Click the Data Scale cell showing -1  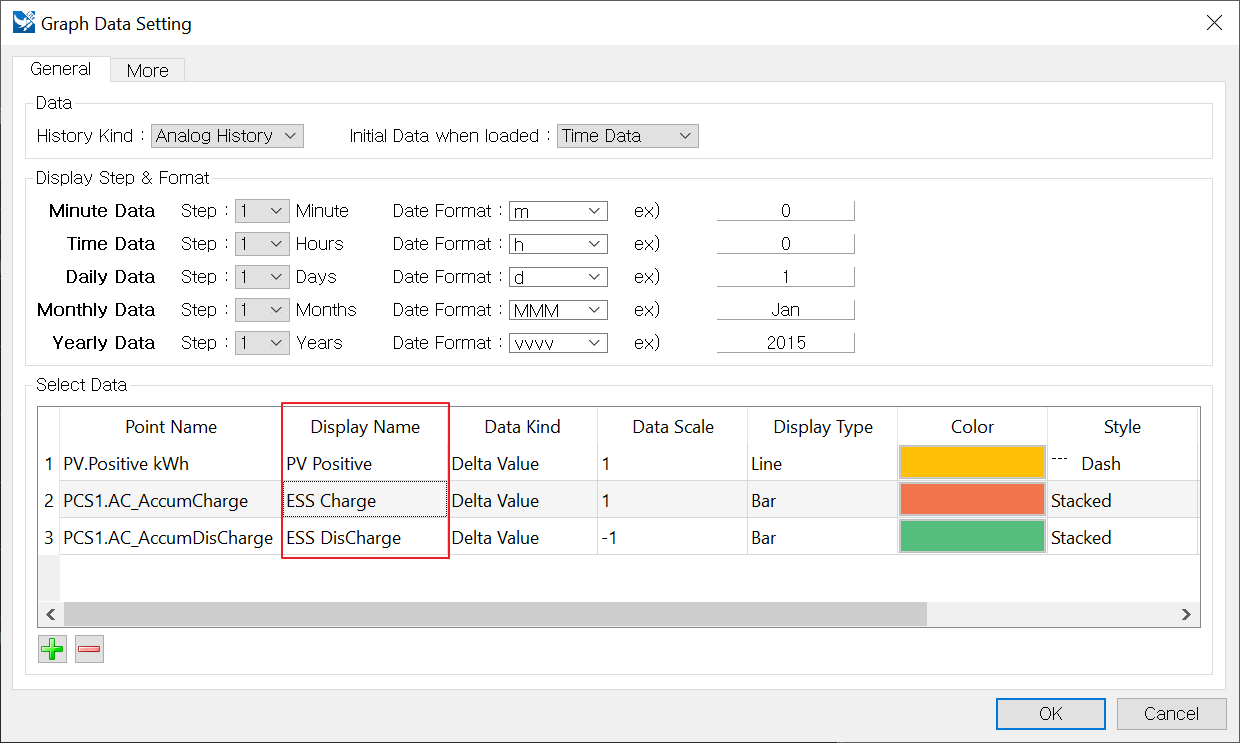click(672, 537)
